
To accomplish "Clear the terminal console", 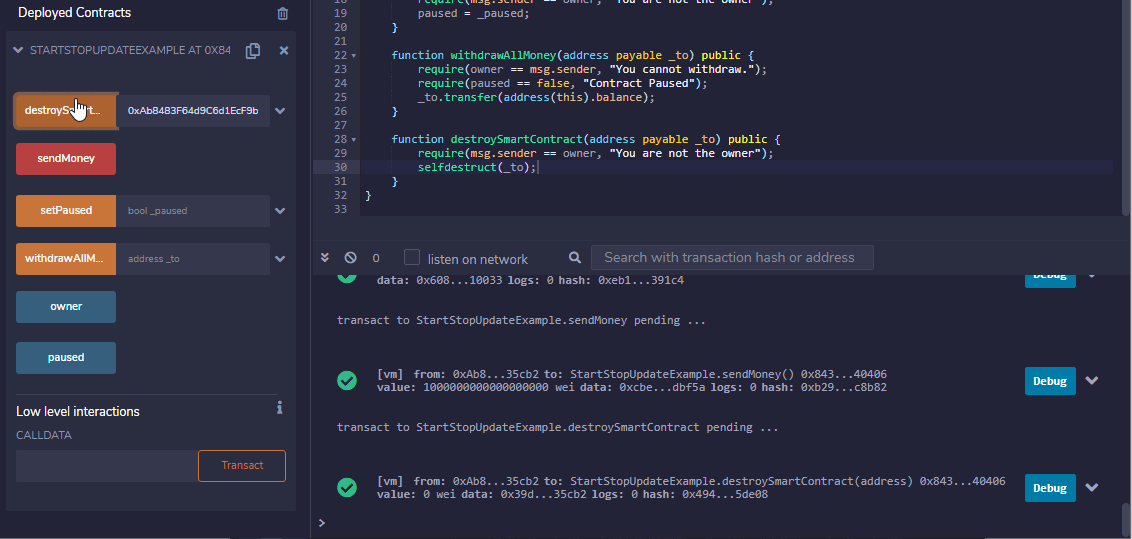I will (x=350, y=258).
